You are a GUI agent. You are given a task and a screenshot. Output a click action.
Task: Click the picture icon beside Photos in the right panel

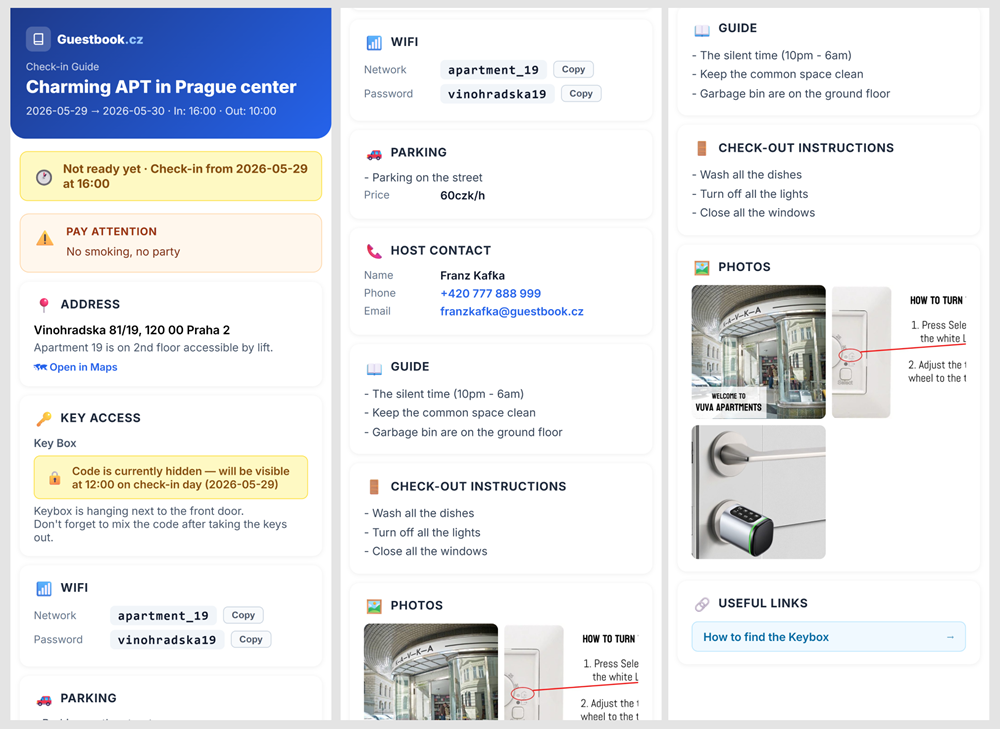702,268
